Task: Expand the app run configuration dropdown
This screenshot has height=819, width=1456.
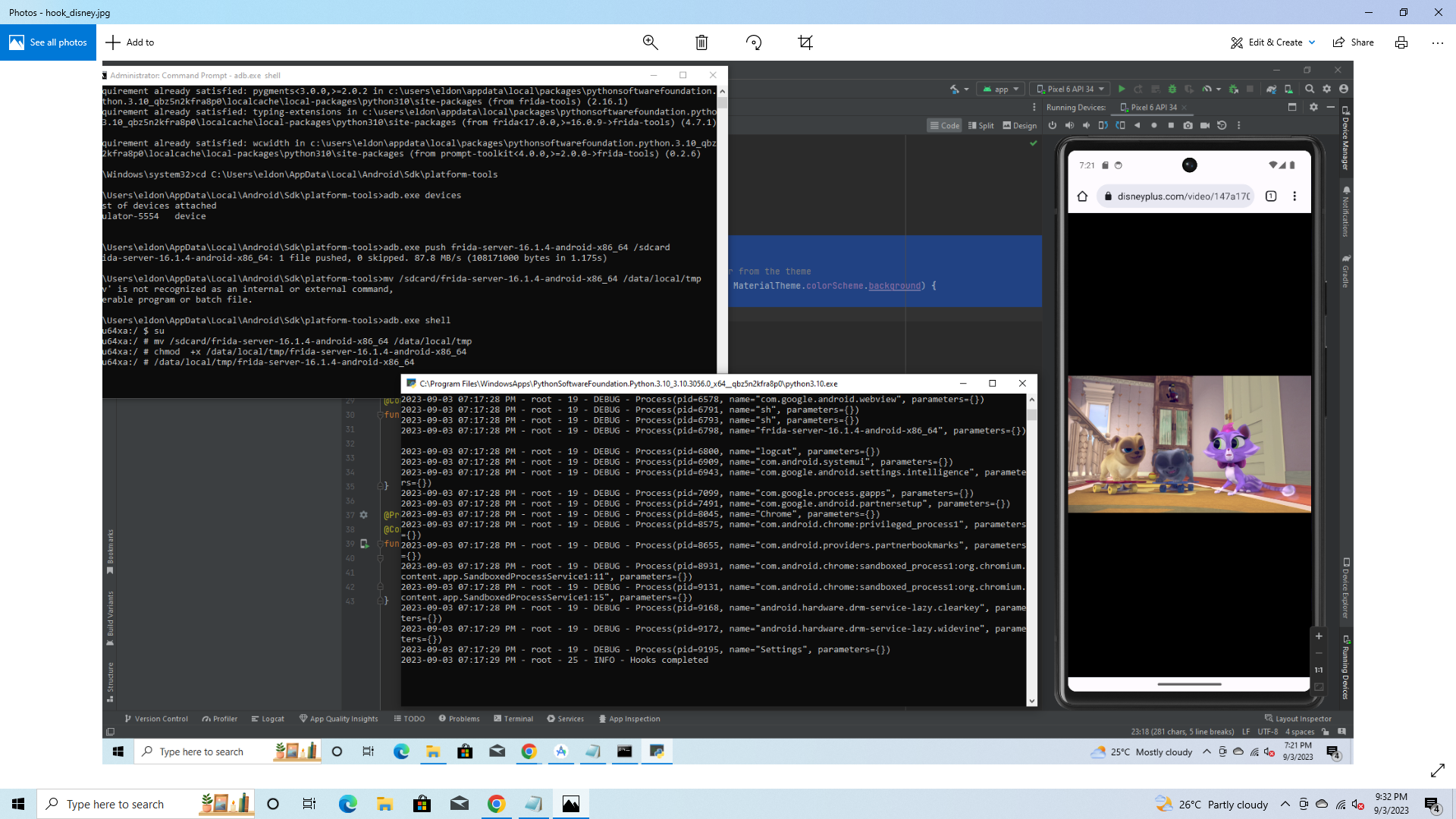Action: [1001, 89]
